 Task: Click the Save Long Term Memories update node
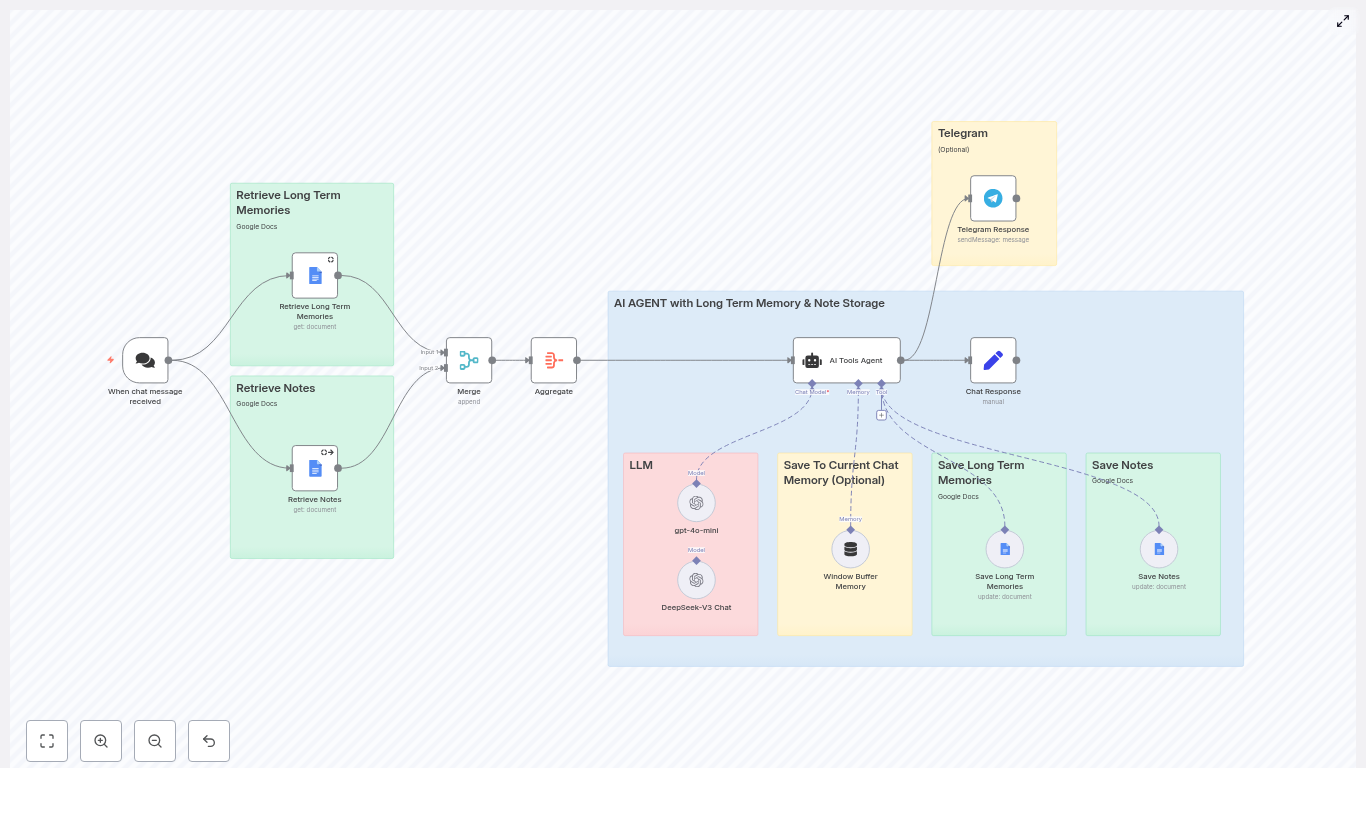pyautogui.click(x=1004, y=548)
